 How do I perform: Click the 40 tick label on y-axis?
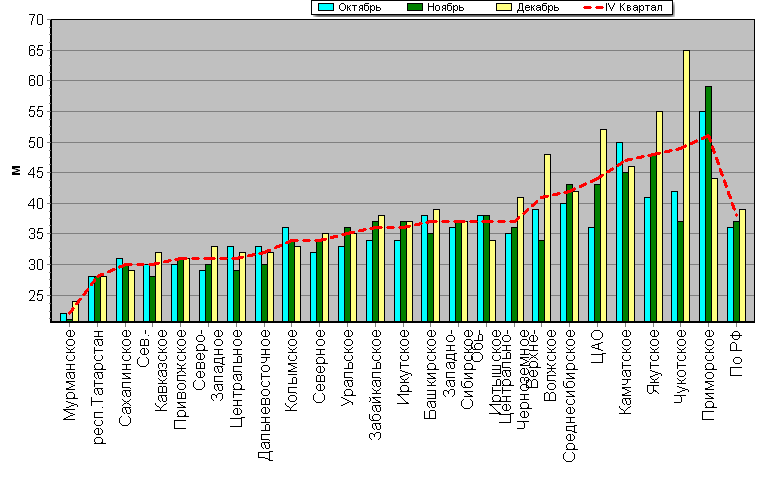(36, 204)
